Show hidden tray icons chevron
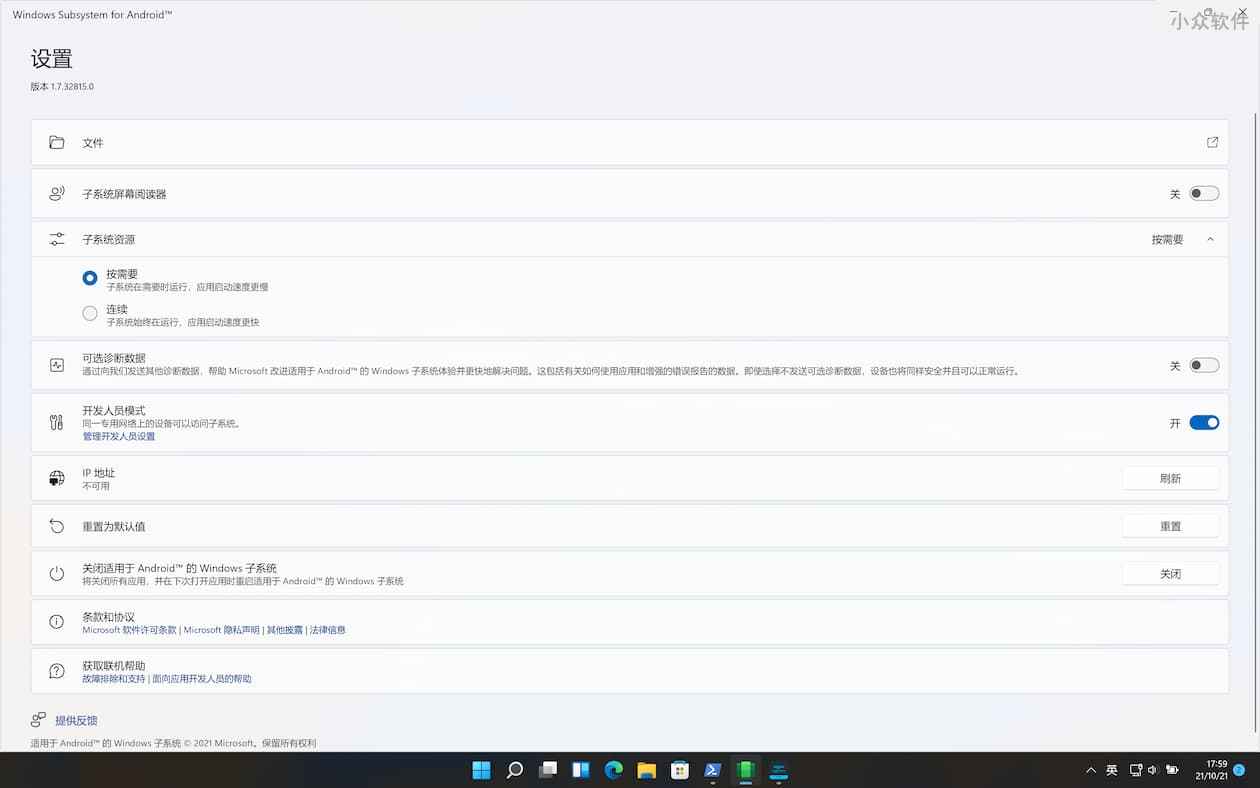This screenshot has width=1260, height=788. pyautogui.click(x=1091, y=770)
